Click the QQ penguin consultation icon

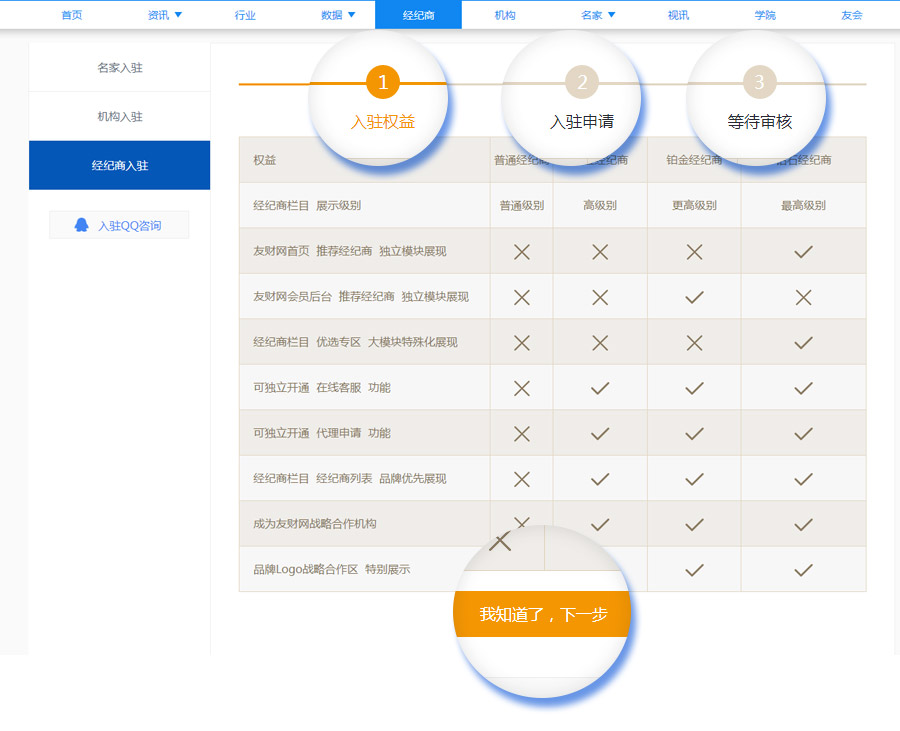click(82, 225)
